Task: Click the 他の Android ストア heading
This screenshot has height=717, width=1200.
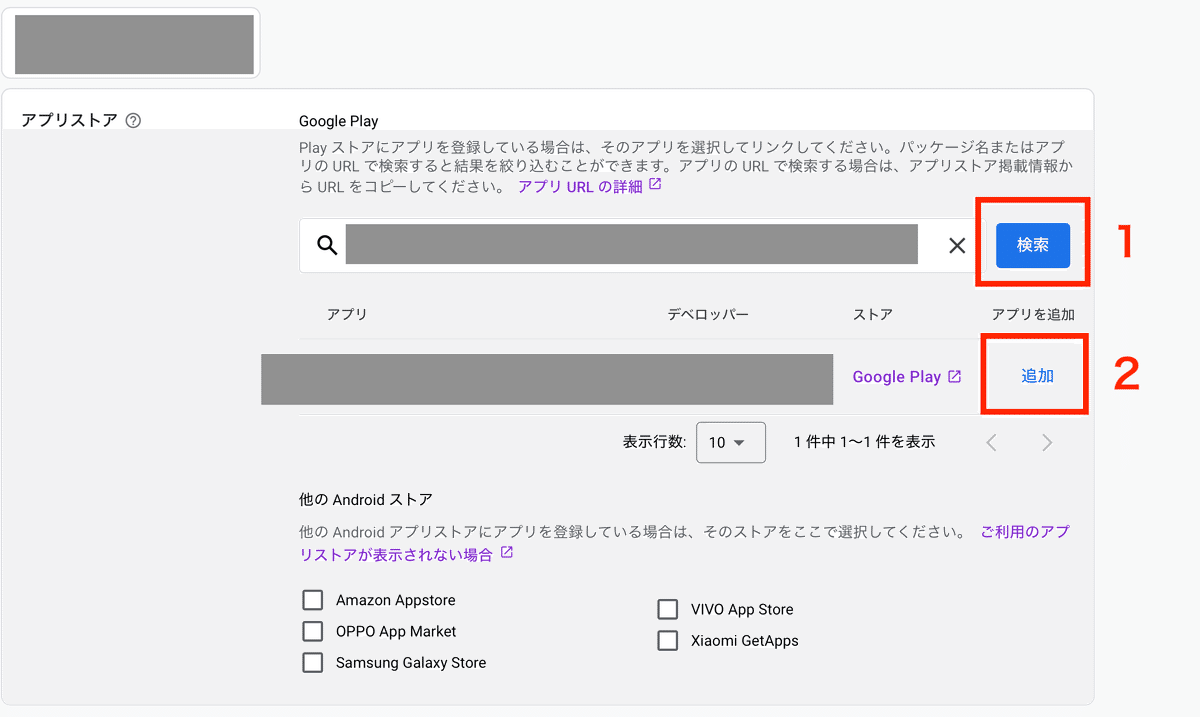Action: pos(366,498)
